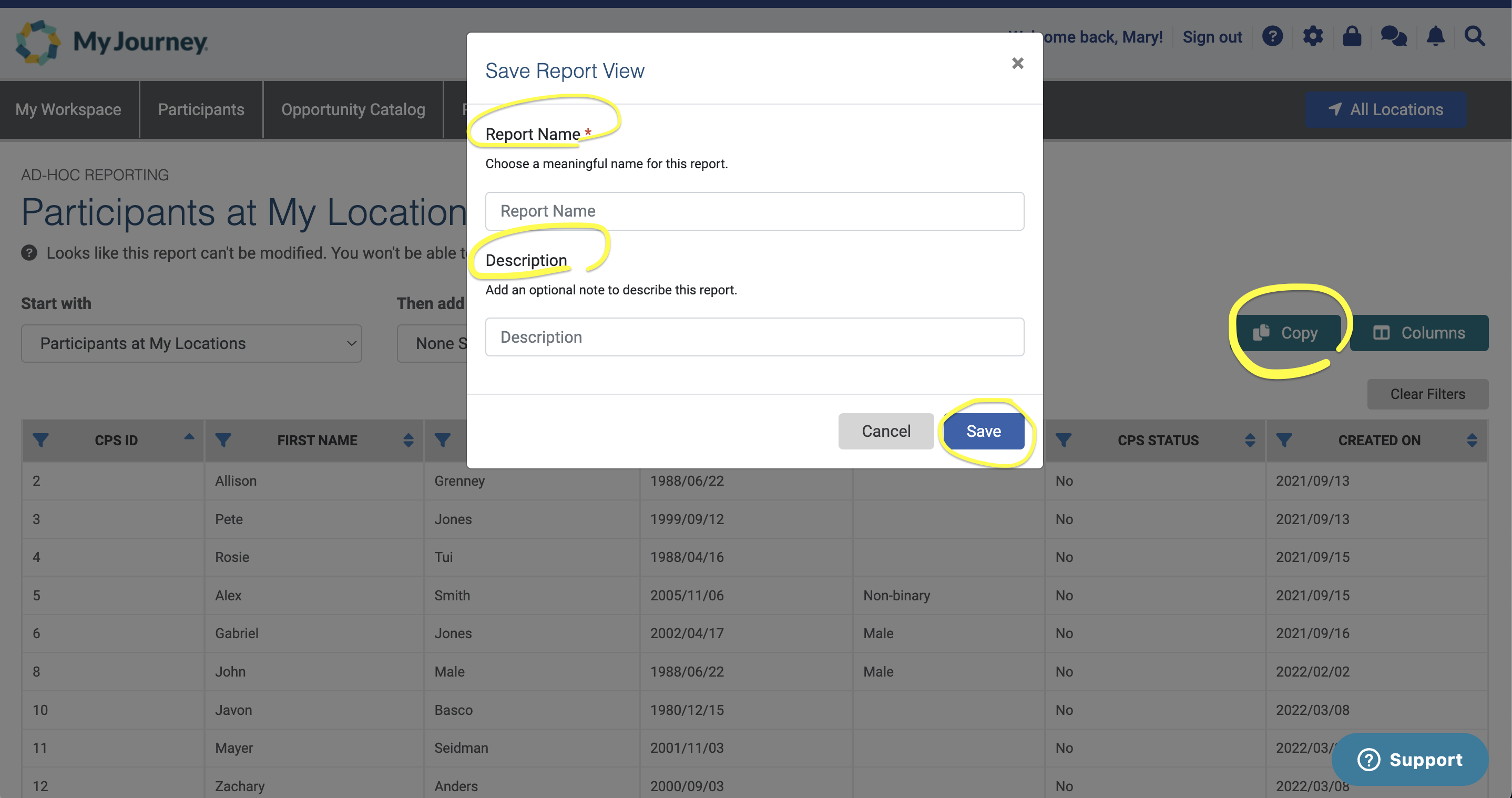Toggle sort arrows on Created On column
Image resolution: width=1512 pixels, height=798 pixels.
(1472, 440)
